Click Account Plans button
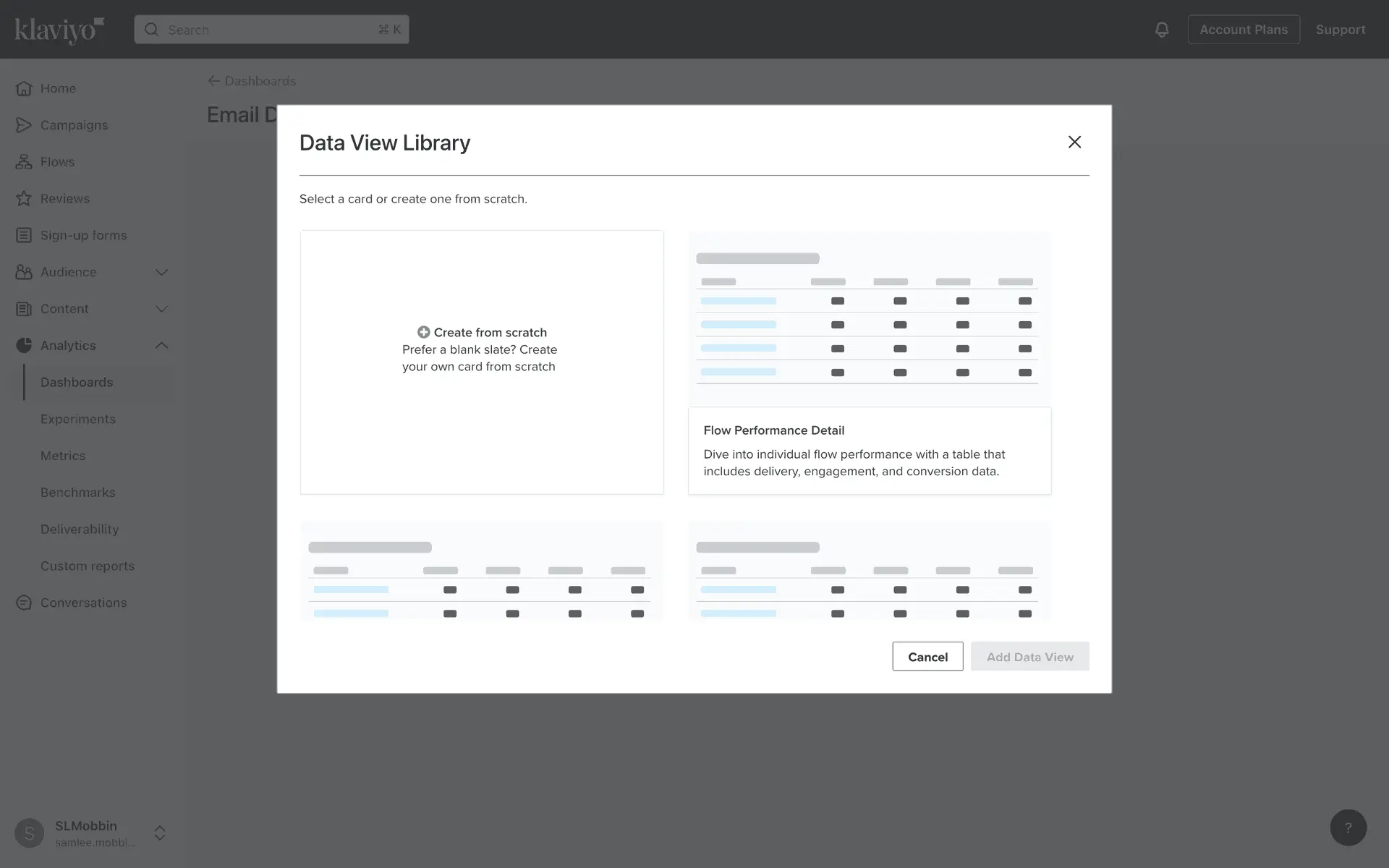The image size is (1389, 868). pos(1244,30)
